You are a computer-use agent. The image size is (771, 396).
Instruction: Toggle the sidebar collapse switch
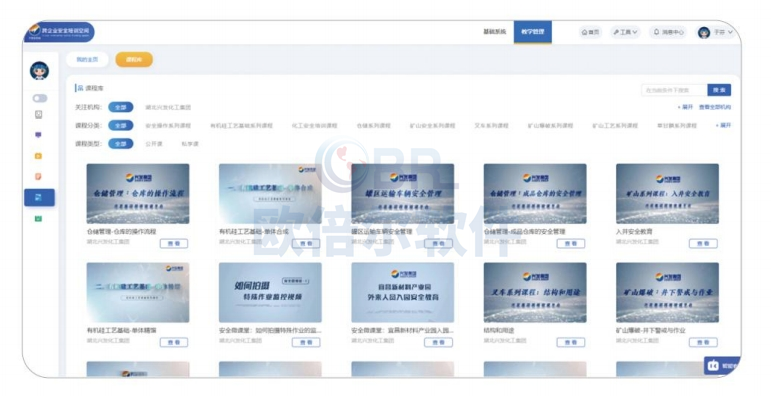(x=40, y=98)
